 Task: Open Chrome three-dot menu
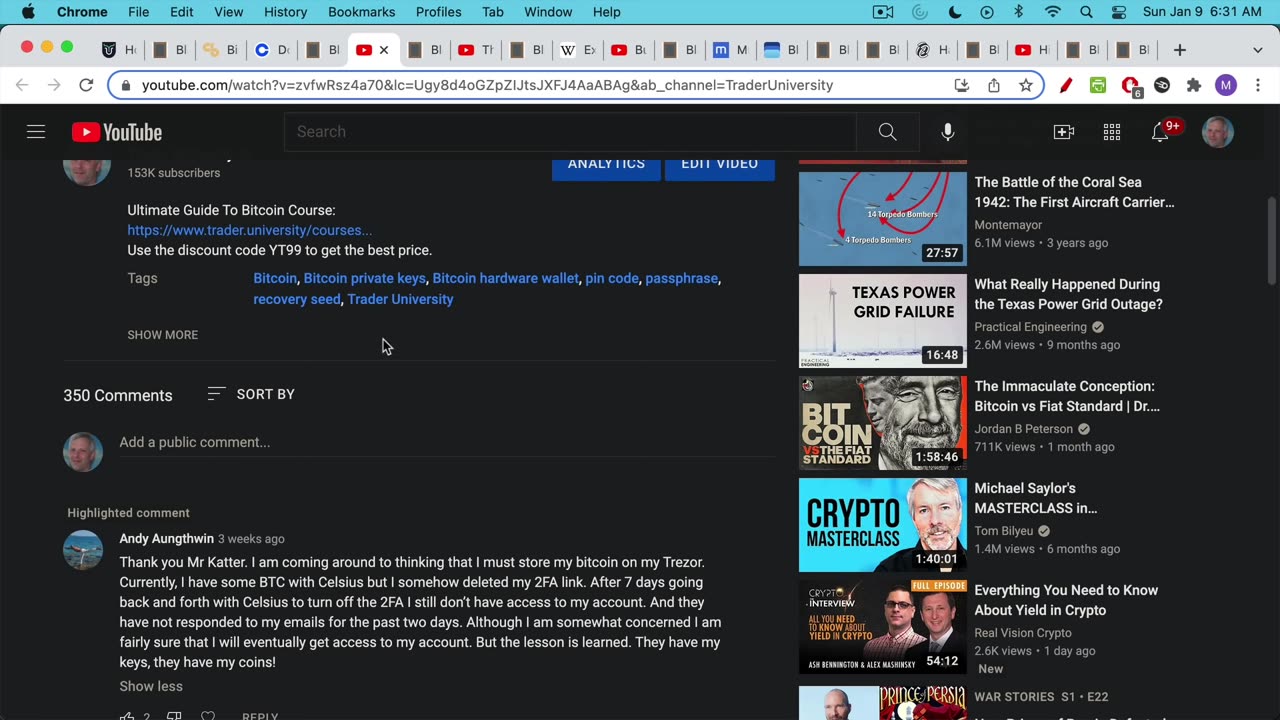(x=1257, y=85)
